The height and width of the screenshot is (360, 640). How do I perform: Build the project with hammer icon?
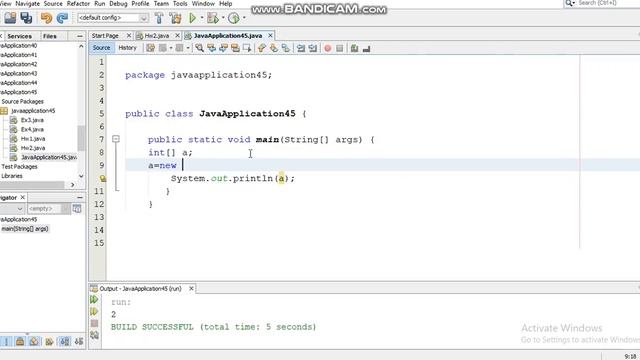(x=159, y=18)
